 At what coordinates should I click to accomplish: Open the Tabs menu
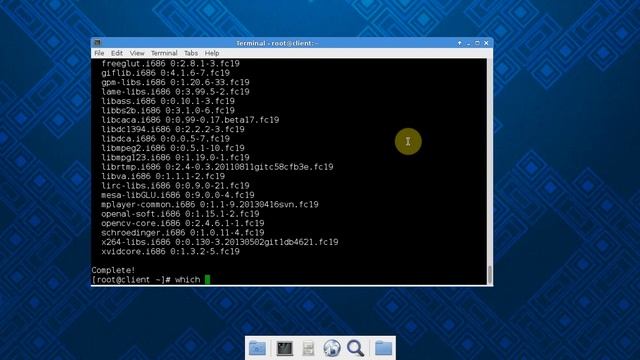[191, 53]
